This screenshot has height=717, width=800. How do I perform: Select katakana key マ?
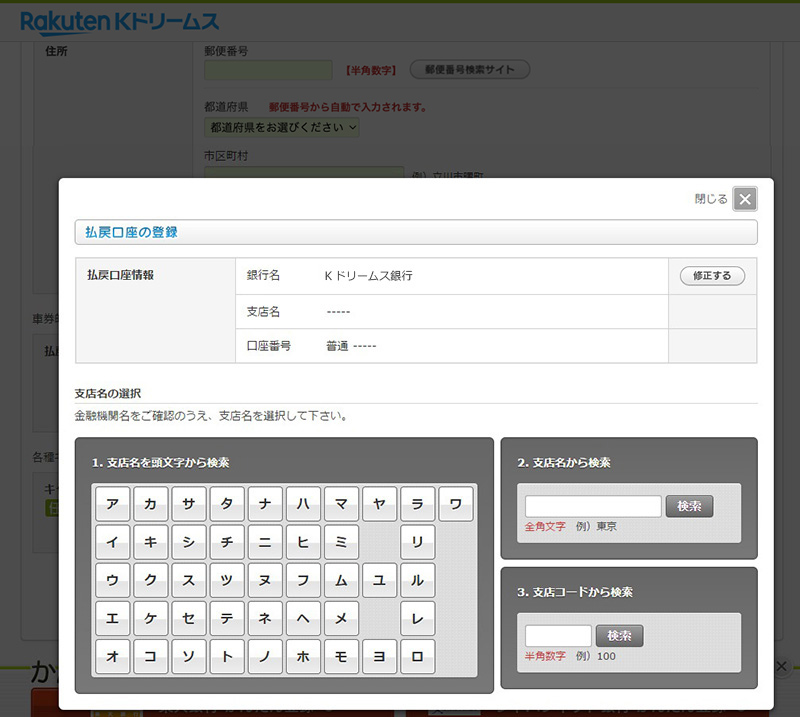[341, 504]
